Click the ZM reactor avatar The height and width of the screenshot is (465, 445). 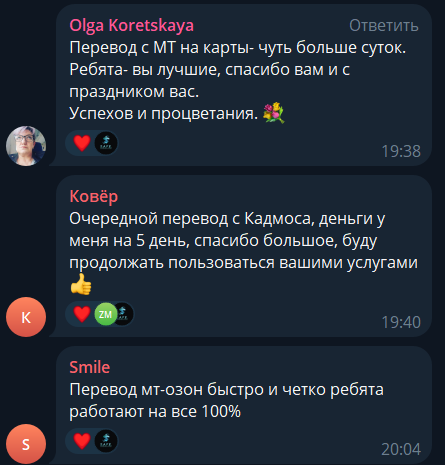tap(106, 314)
